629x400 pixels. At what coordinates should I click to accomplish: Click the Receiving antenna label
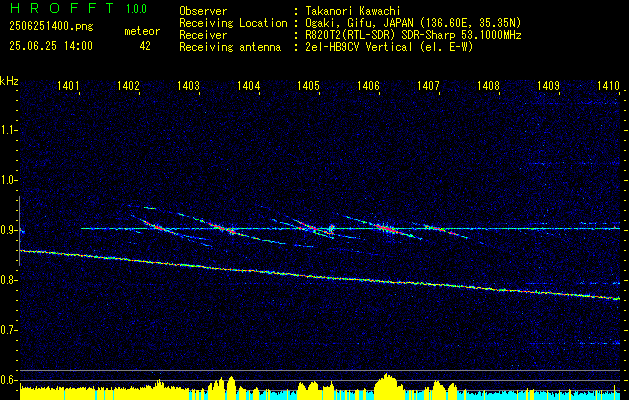(230, 47)
